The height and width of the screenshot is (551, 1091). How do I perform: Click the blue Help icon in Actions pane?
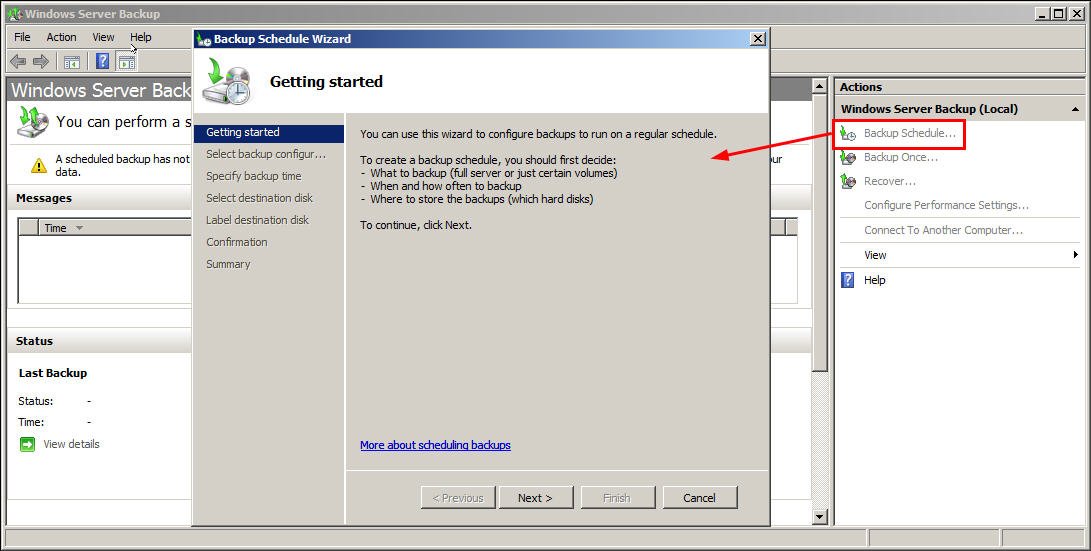[847, 280]
